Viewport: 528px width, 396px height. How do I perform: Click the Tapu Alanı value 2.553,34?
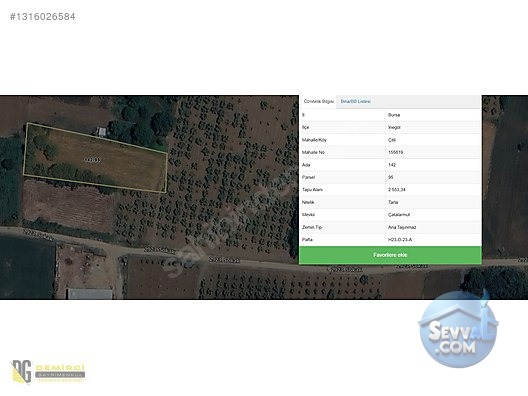[397, 190]
